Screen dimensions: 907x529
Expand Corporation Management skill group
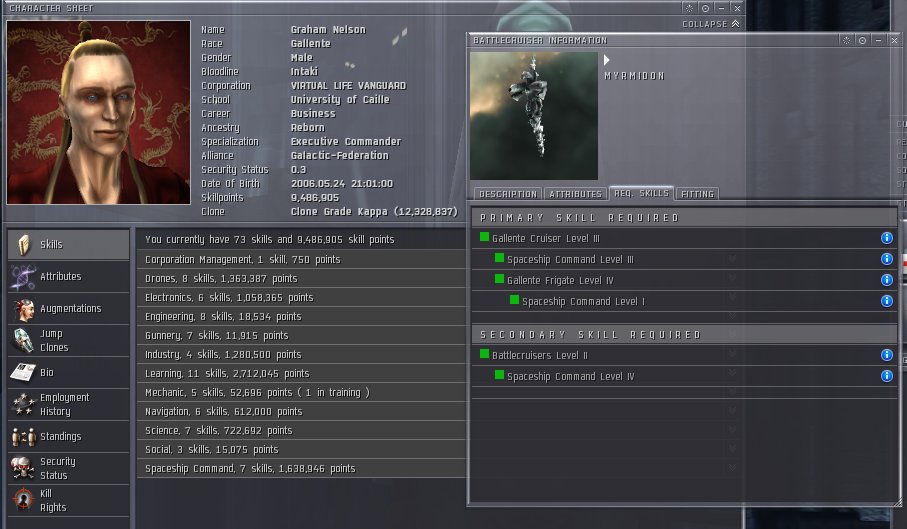[x=301, y=260]
